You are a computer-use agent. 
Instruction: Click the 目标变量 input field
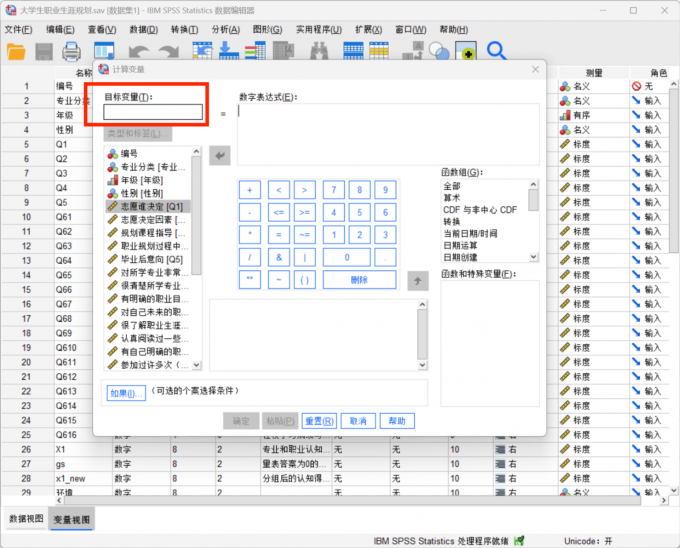(153, 112)
